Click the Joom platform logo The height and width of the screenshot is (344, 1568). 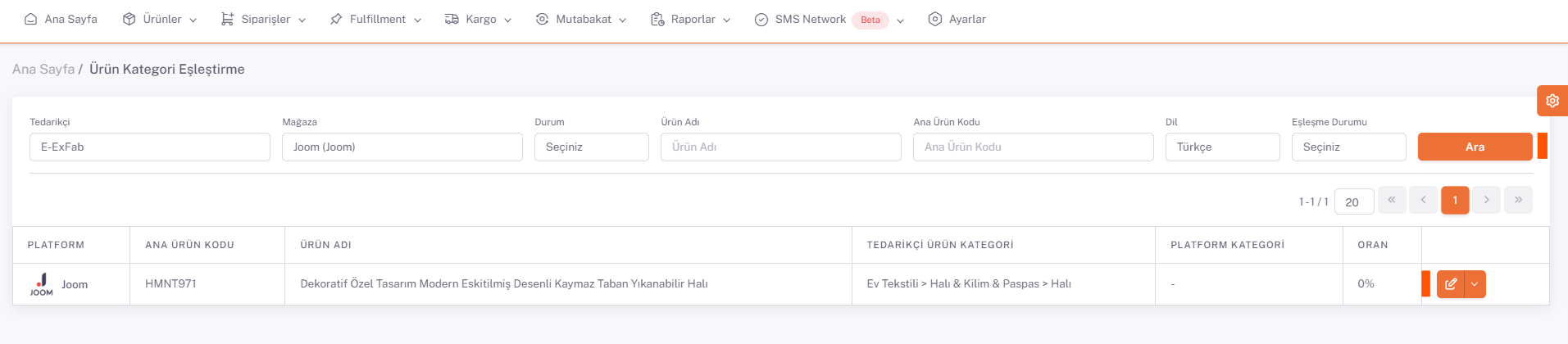point(41,284)
